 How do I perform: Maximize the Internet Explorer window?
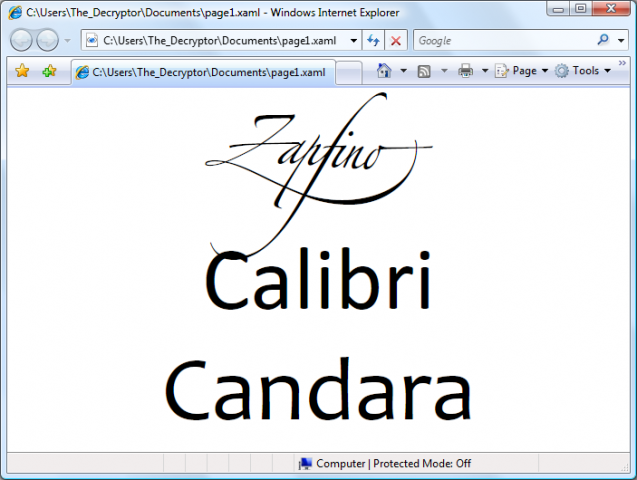tap(581, 9)
